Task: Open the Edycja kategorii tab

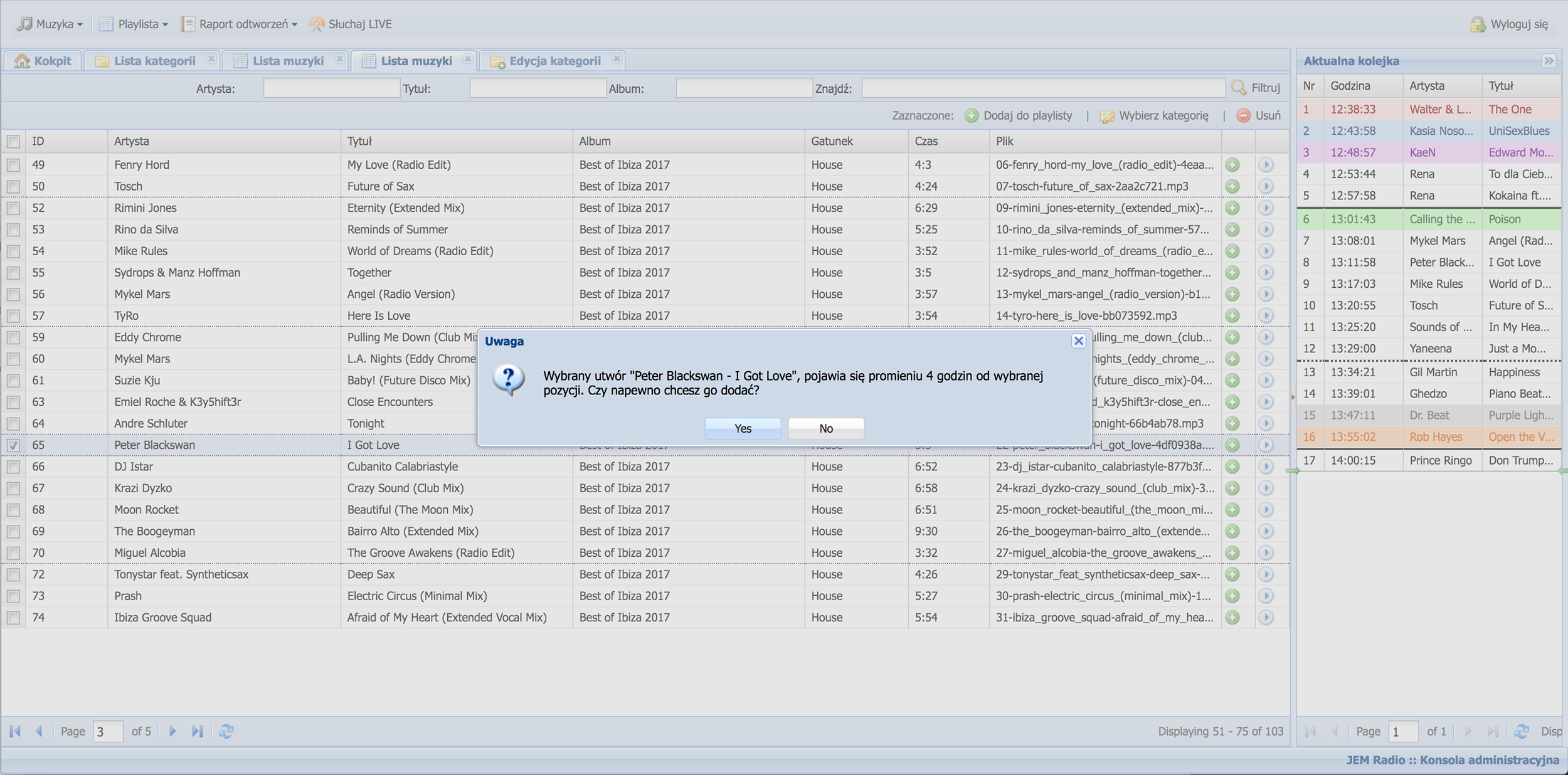Action: tap(547, 61)
